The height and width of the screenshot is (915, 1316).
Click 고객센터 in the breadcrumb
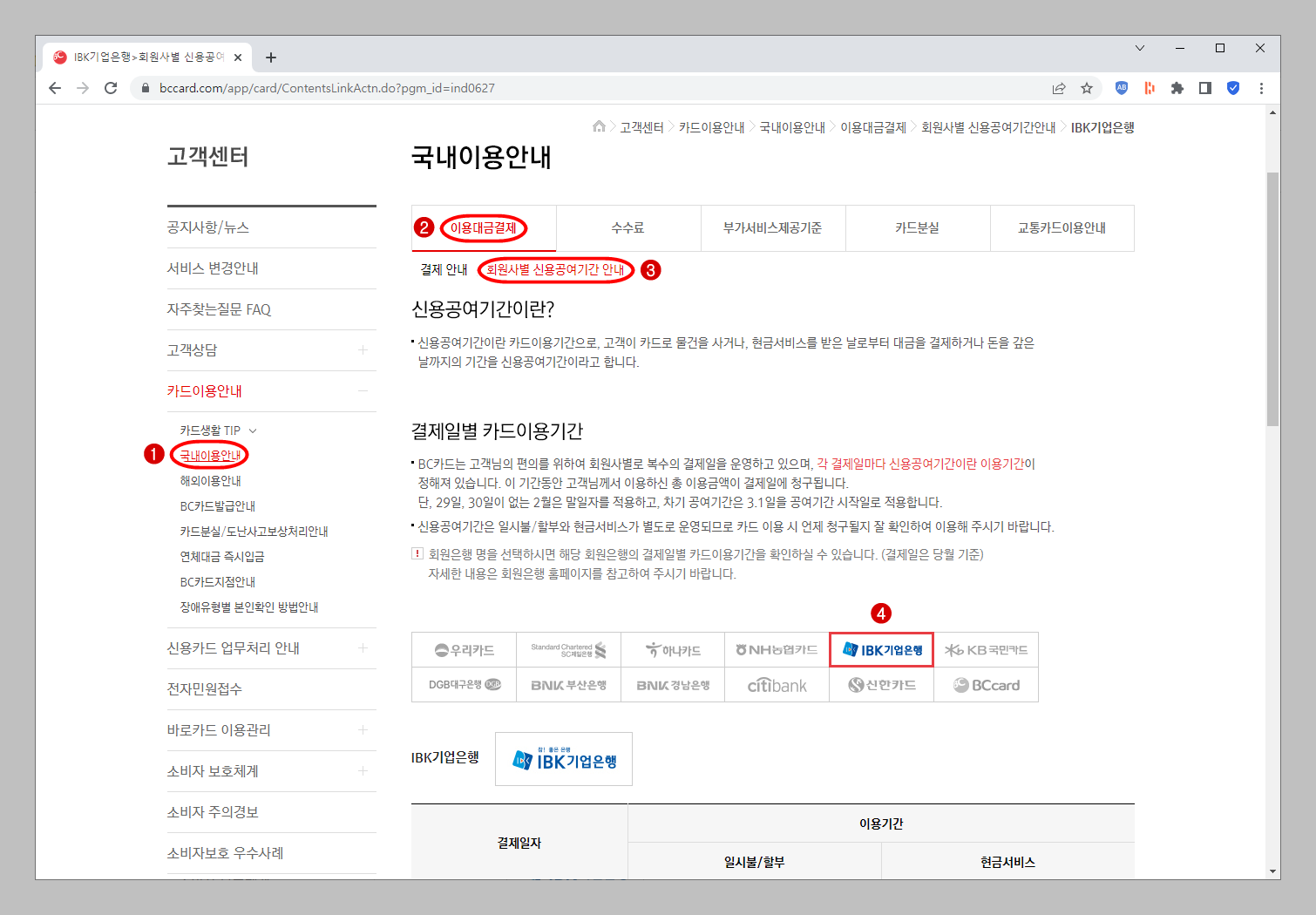642,127
